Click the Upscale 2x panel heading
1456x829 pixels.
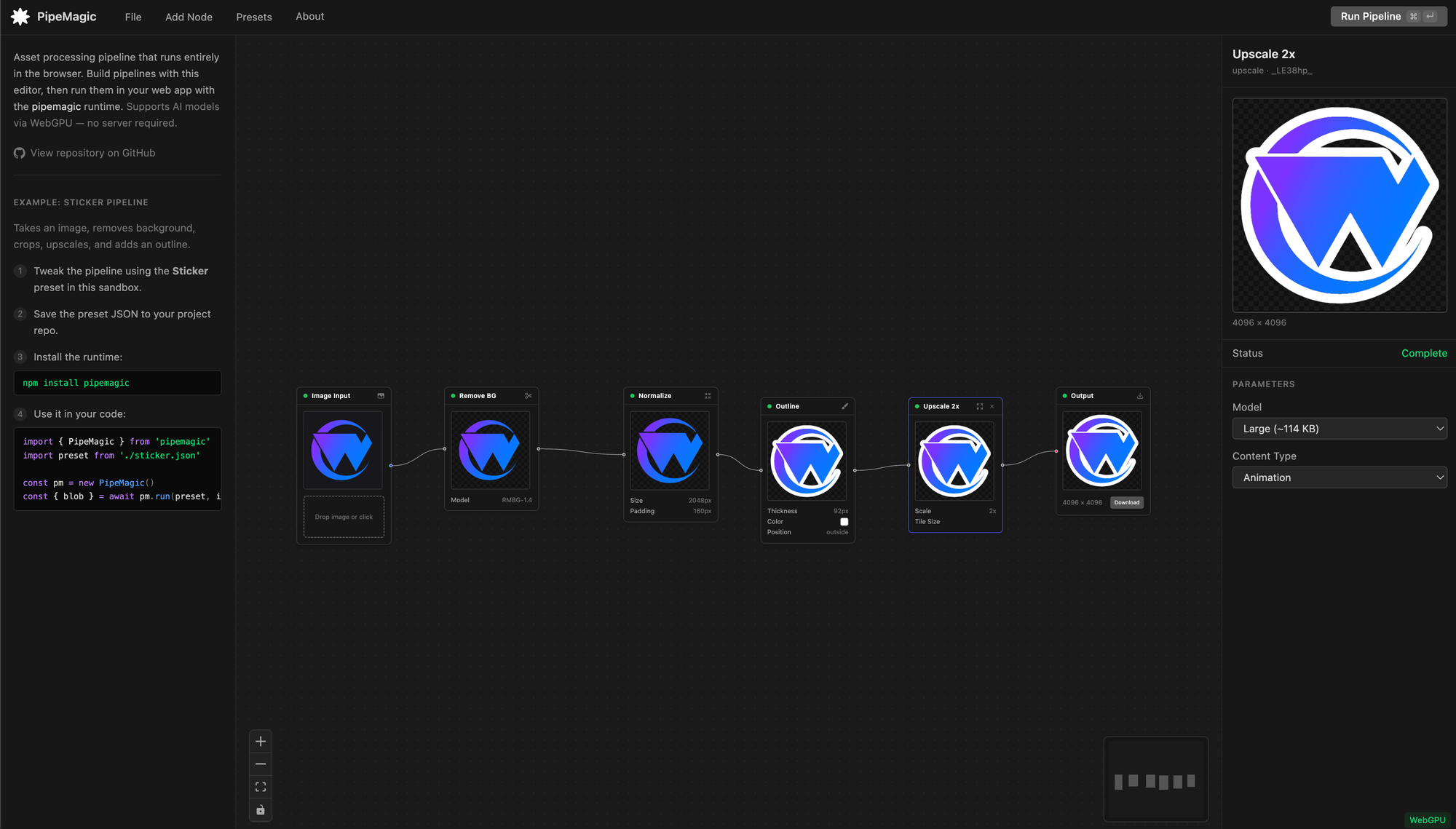(1264, 54)
